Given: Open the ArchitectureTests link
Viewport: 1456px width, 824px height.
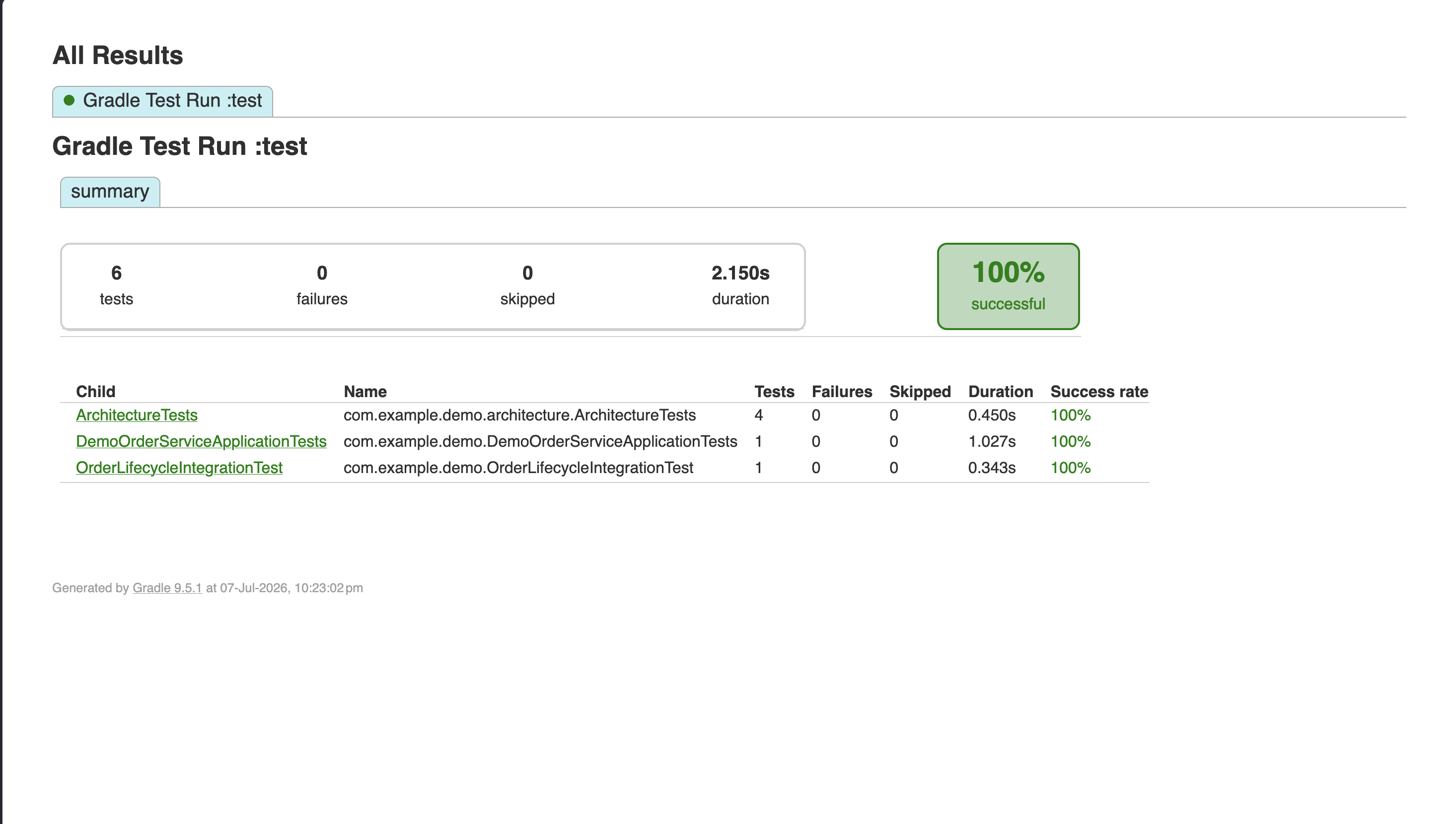Looking at the screenshot, I should coord(137,415).
